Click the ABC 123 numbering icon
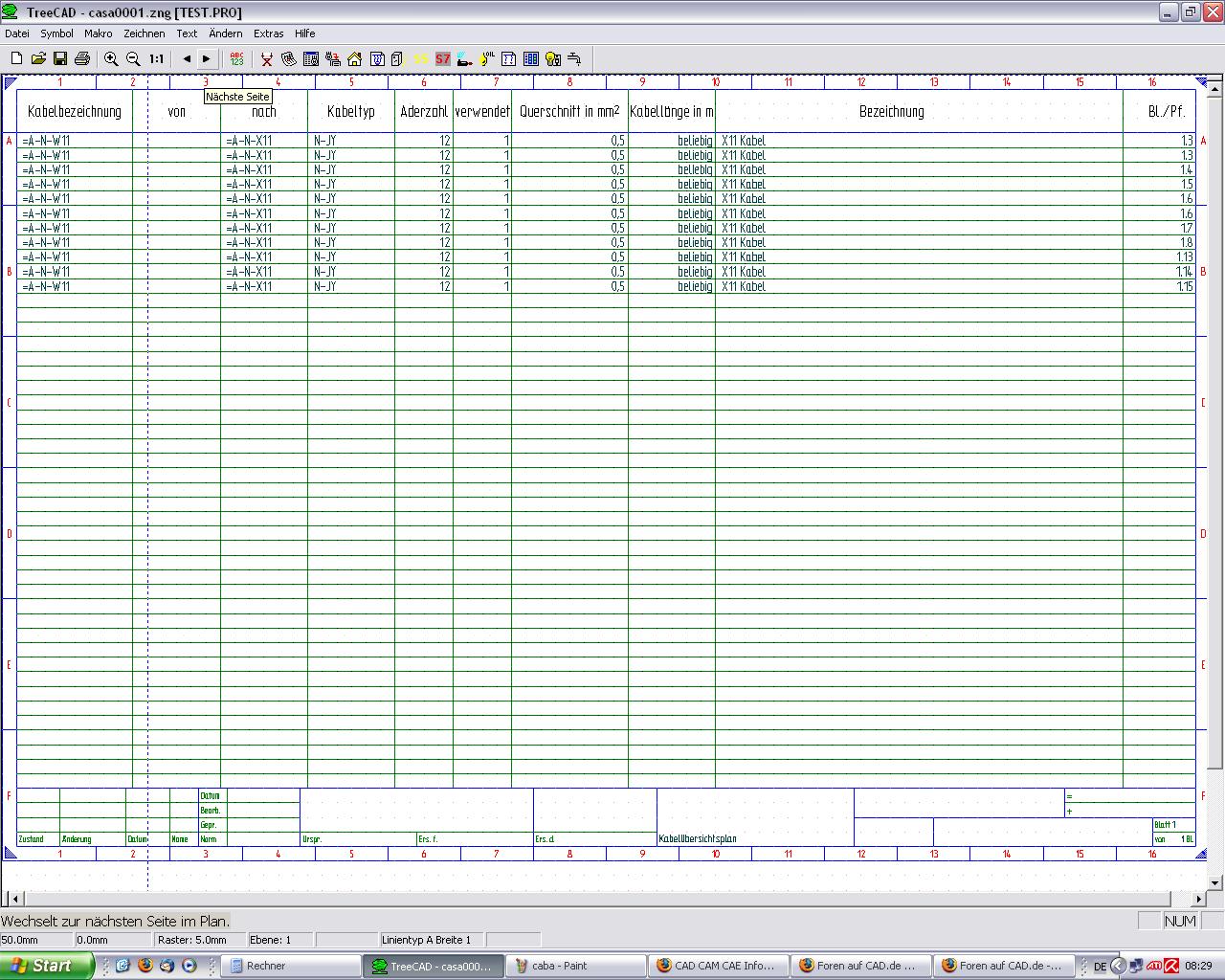Viewport: 1225px width, 980px height. tap(236, 58)
